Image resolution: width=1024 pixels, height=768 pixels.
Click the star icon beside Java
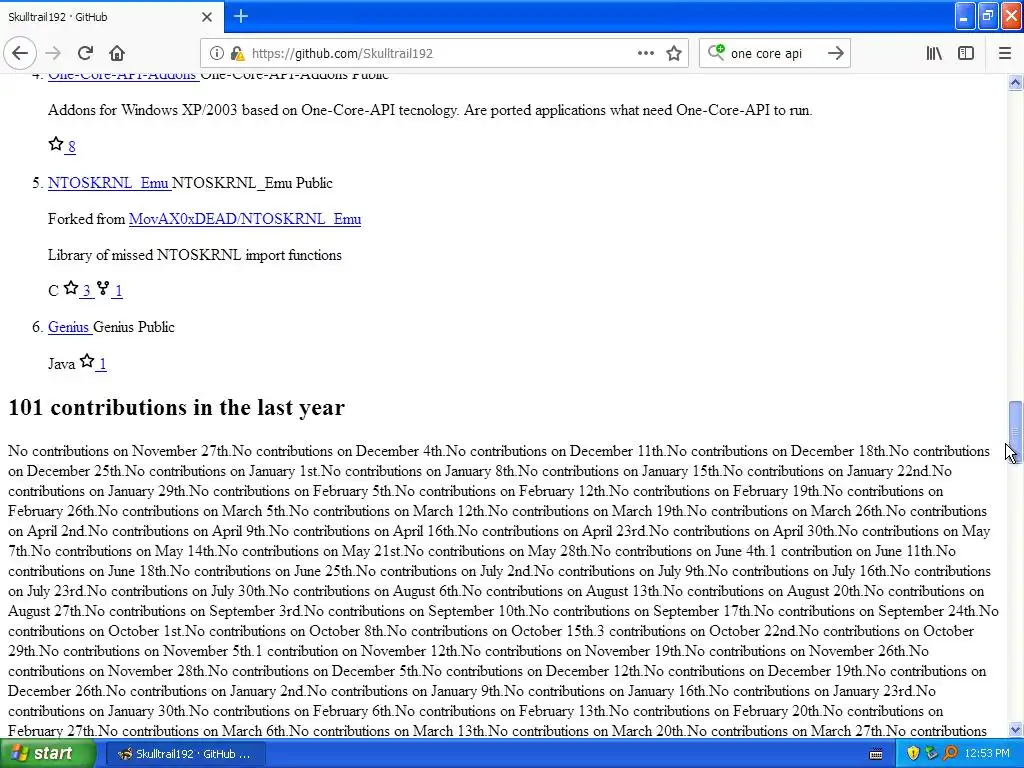(87, 360)
